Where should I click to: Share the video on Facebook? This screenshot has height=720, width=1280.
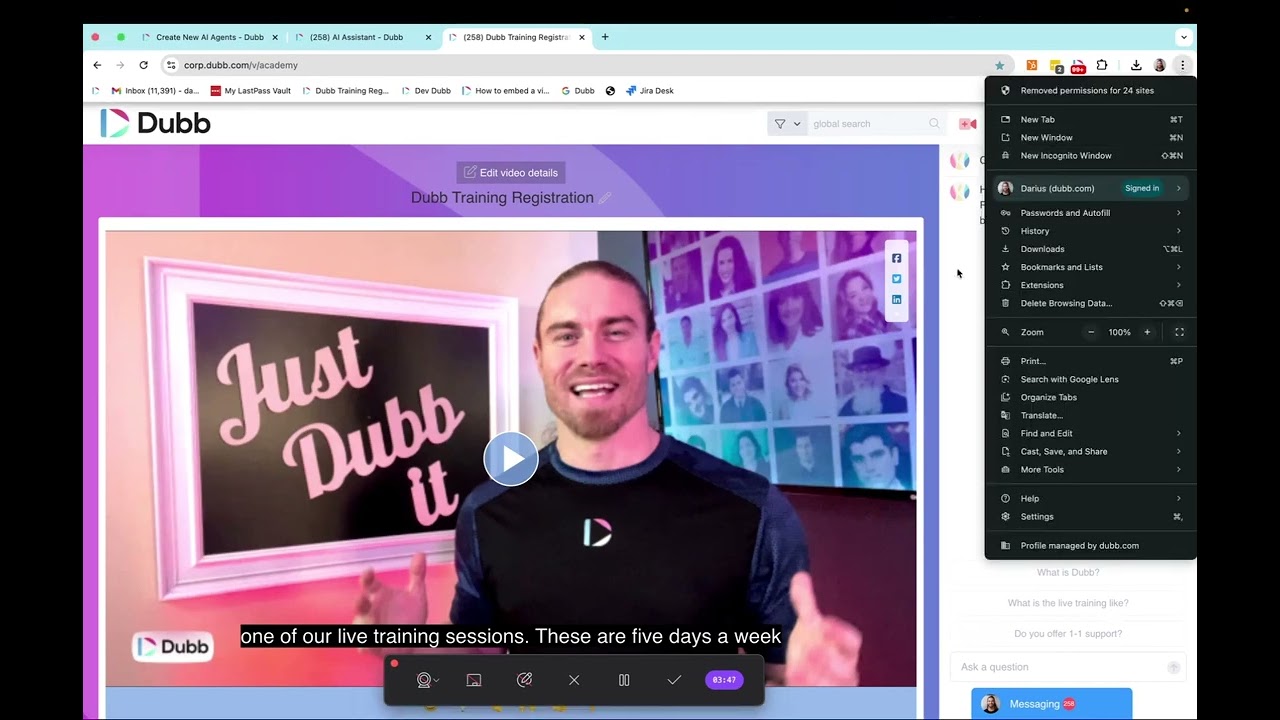(x=896, y=258)
